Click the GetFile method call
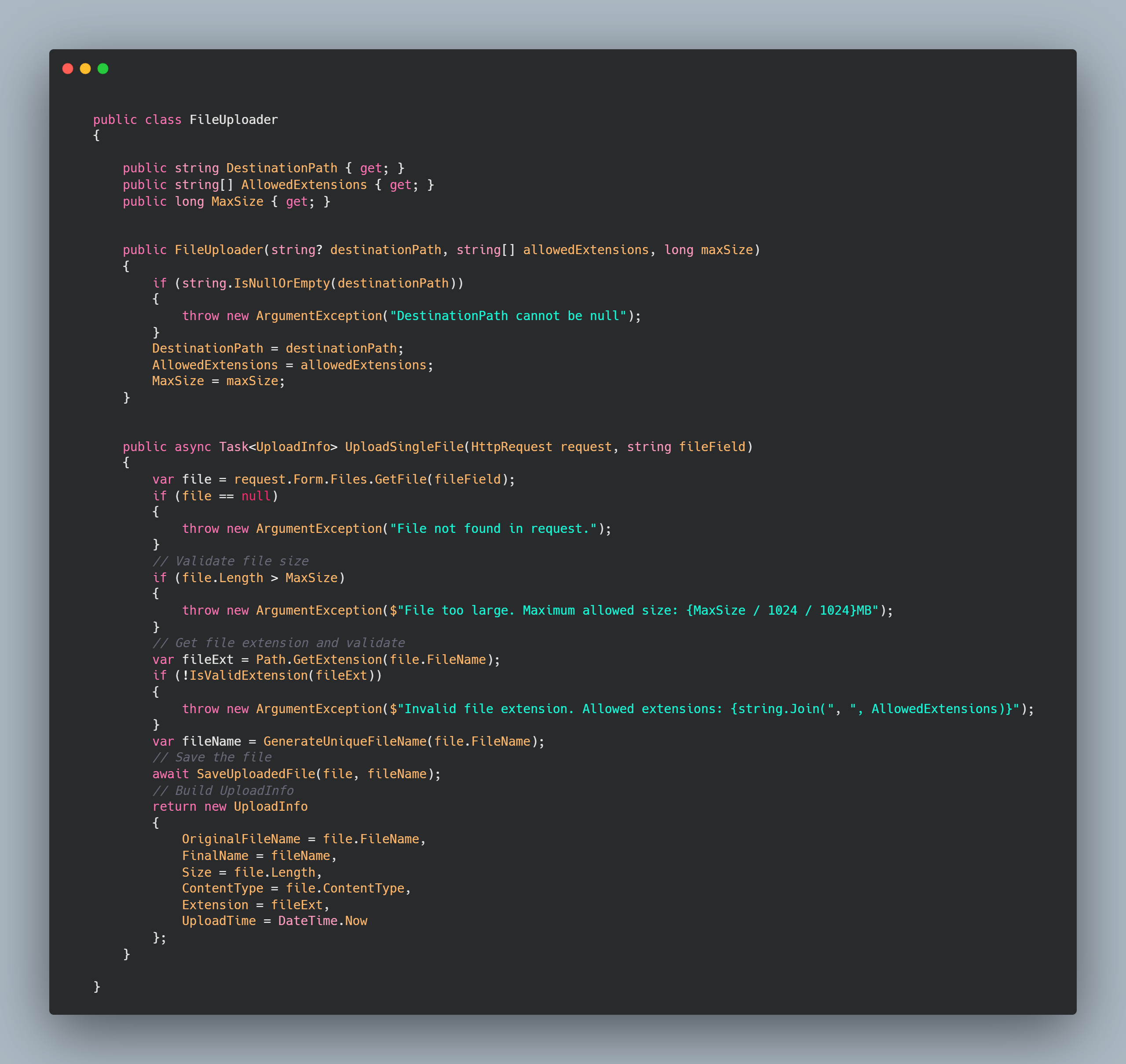Screen dimensions: 1126x1064 [401, 479]
